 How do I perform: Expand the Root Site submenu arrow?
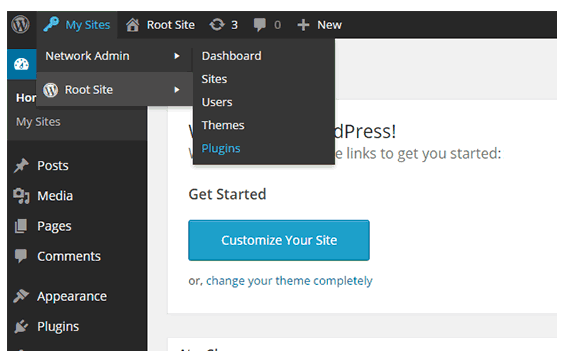[177, 89]
